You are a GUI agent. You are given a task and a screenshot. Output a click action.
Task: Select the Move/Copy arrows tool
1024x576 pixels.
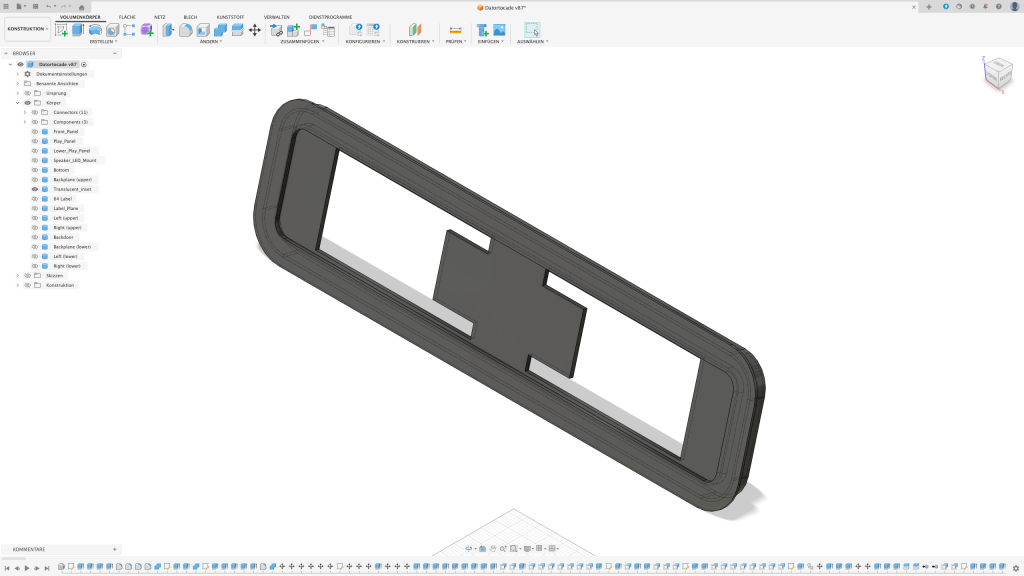254,30
